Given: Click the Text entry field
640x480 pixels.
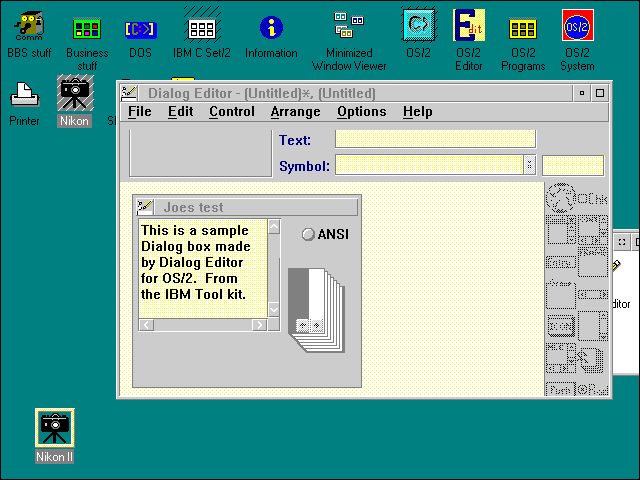Looking at the screenshot, I should (x=435, y=139).
